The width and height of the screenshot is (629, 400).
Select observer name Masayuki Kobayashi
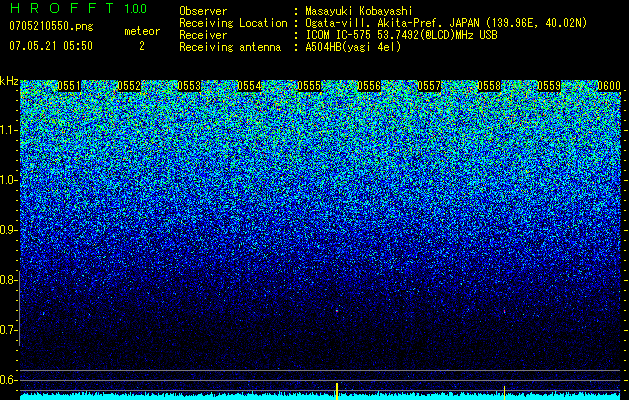click(359, 11)
